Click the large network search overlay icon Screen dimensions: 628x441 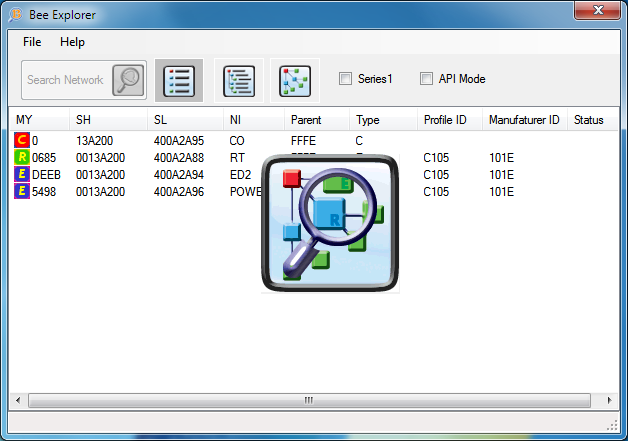coord(330,223)
